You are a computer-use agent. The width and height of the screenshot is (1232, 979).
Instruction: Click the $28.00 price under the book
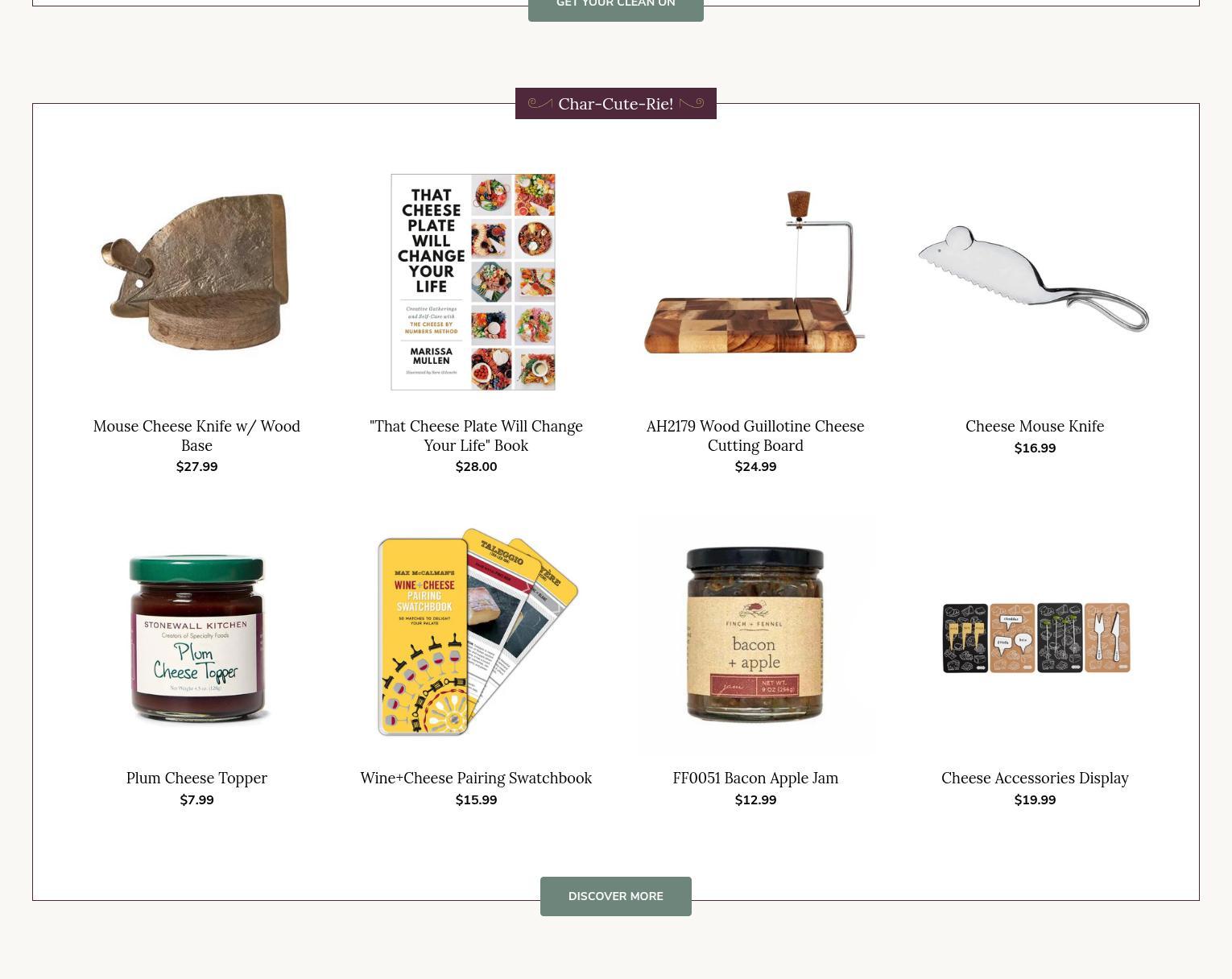pyautogui.click(x=476, y=467)
